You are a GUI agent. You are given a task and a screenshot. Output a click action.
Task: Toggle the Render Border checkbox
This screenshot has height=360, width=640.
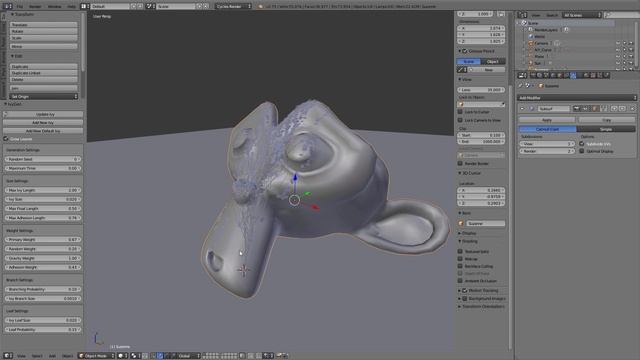click(460, 163)
